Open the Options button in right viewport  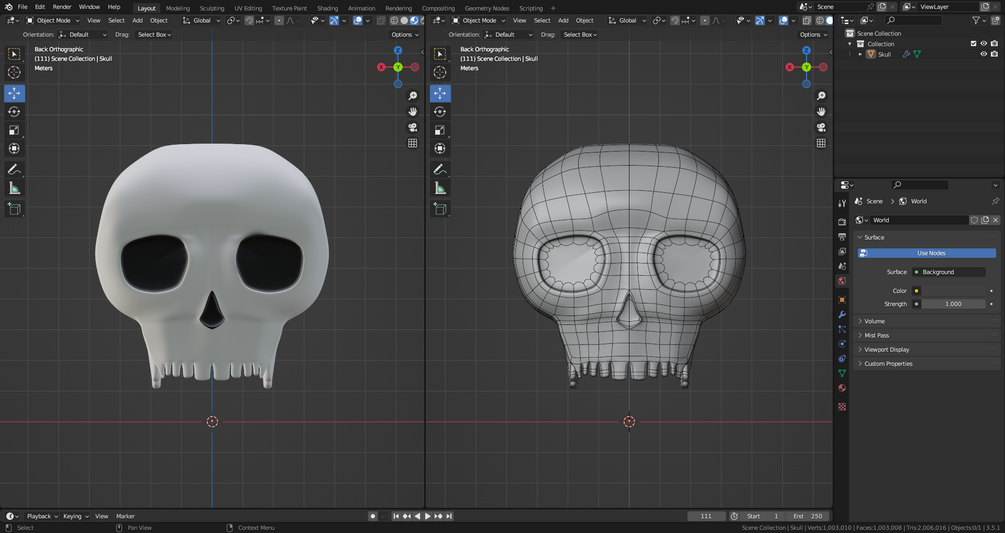(812, 34)
